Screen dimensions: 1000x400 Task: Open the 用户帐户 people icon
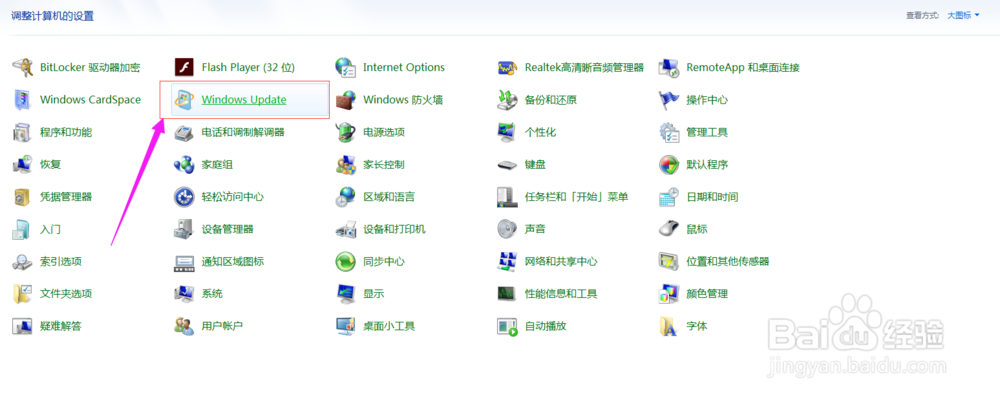184,326
